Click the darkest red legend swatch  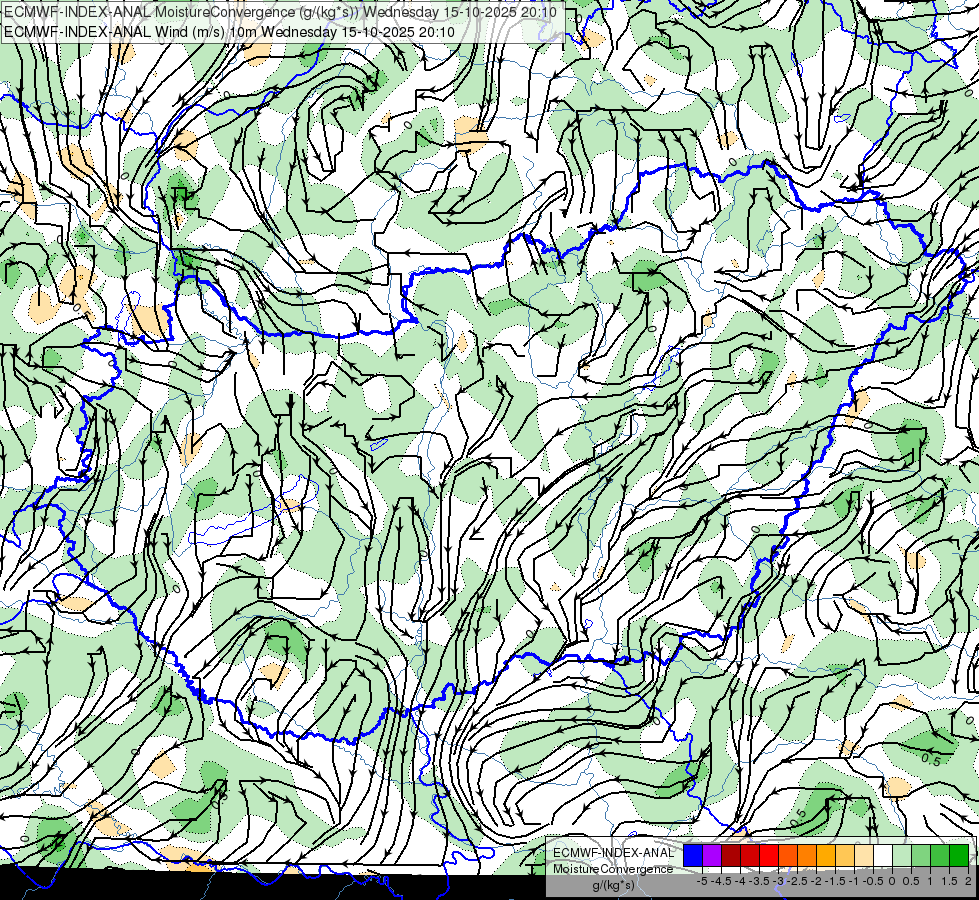pos(731,855)
